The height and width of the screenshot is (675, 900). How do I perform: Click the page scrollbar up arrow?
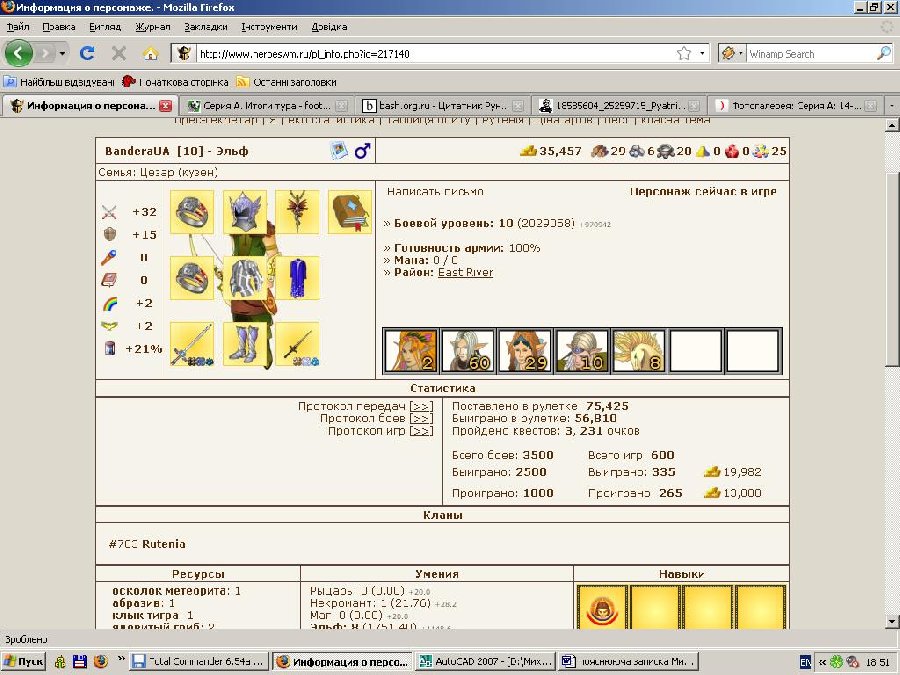pyautogui.click(x=891, y=125)
